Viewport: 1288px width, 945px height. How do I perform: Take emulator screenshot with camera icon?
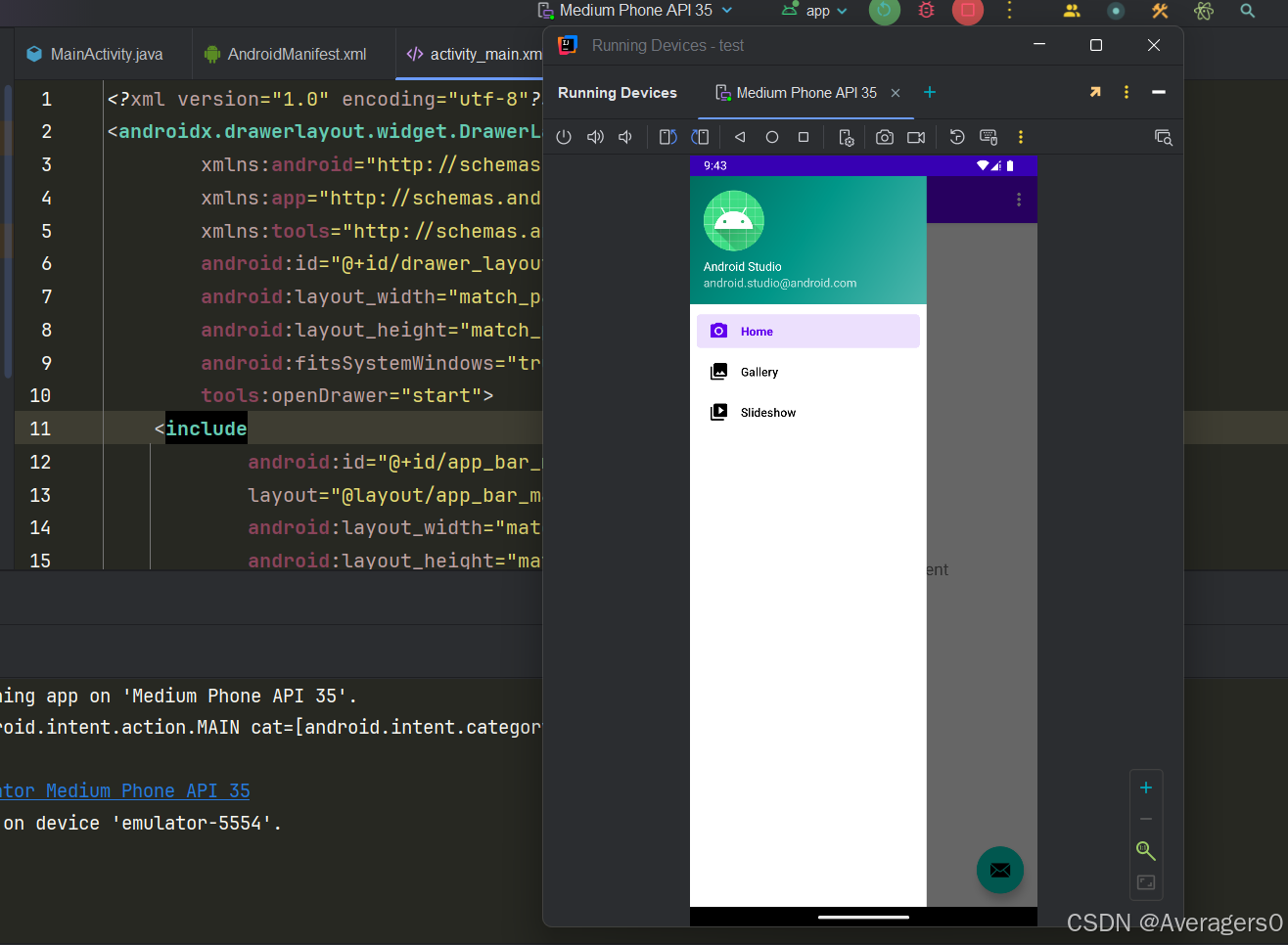885,137
